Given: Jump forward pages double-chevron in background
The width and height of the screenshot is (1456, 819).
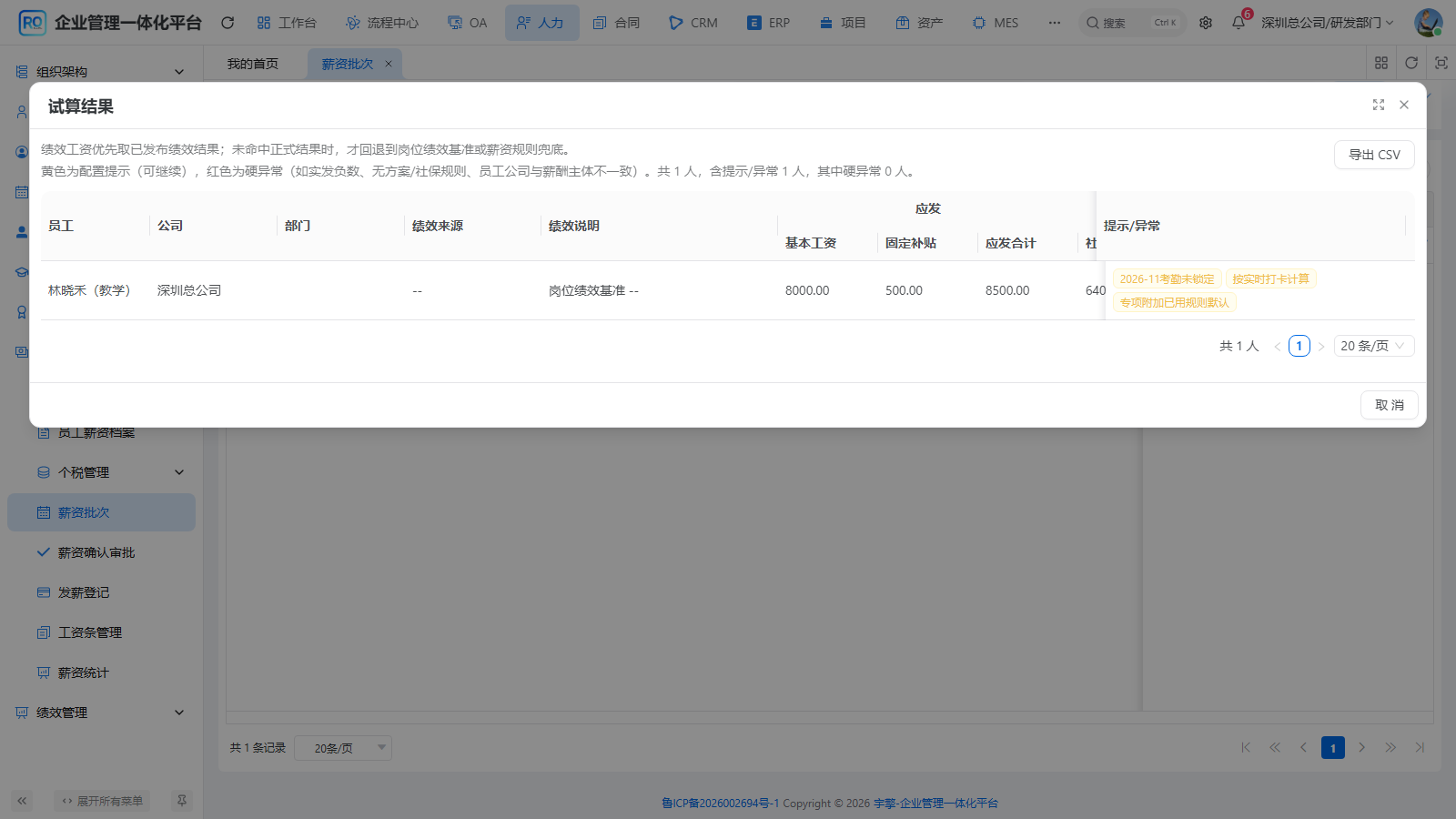Looking at the screenshot, I should tap(1390, 748).
